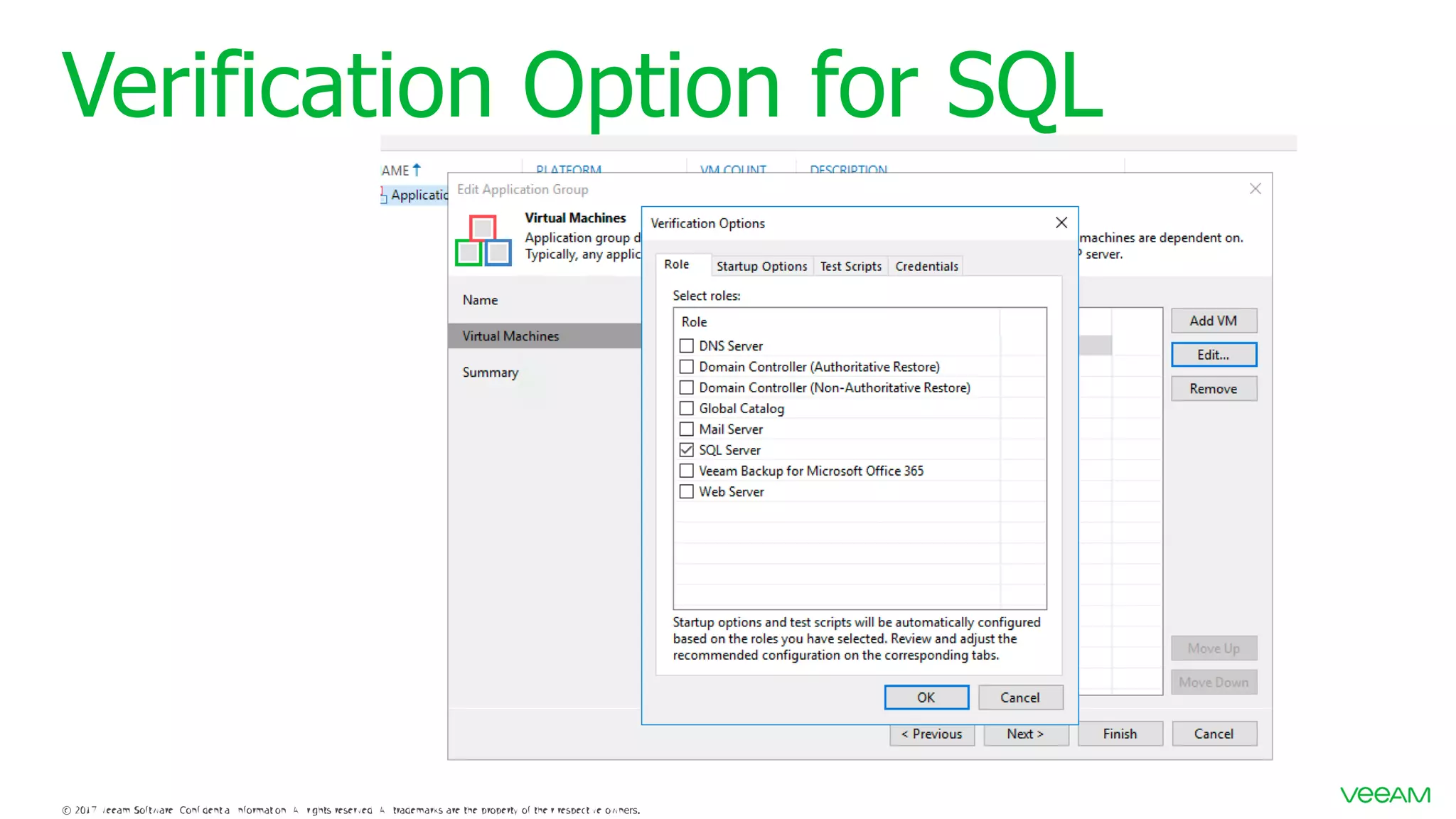This screenshot has height=819, width=1456.
Task: Click the 'Select roles:' label
Action: pyautogui.click(x=706, y=296)
